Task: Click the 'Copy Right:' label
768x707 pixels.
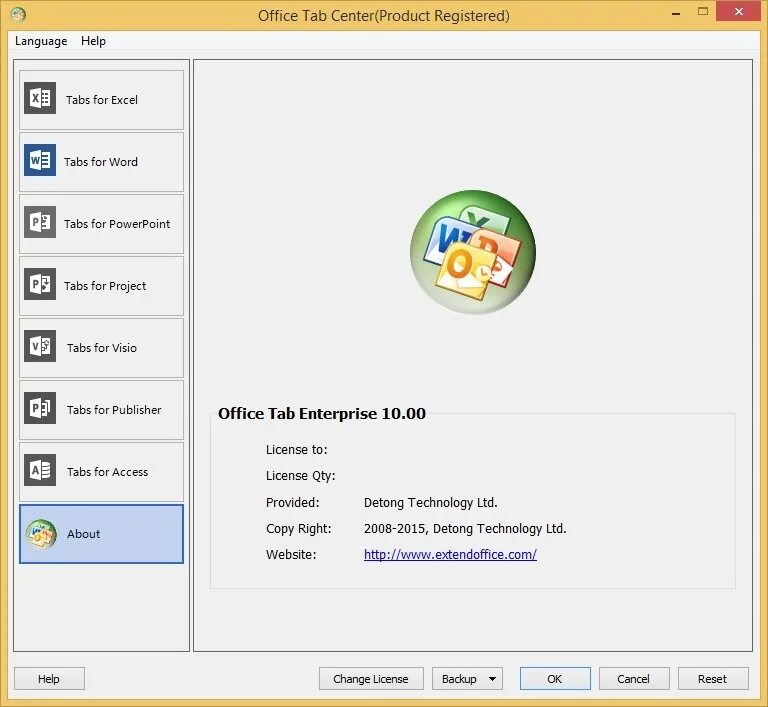Action: [299, 529]
